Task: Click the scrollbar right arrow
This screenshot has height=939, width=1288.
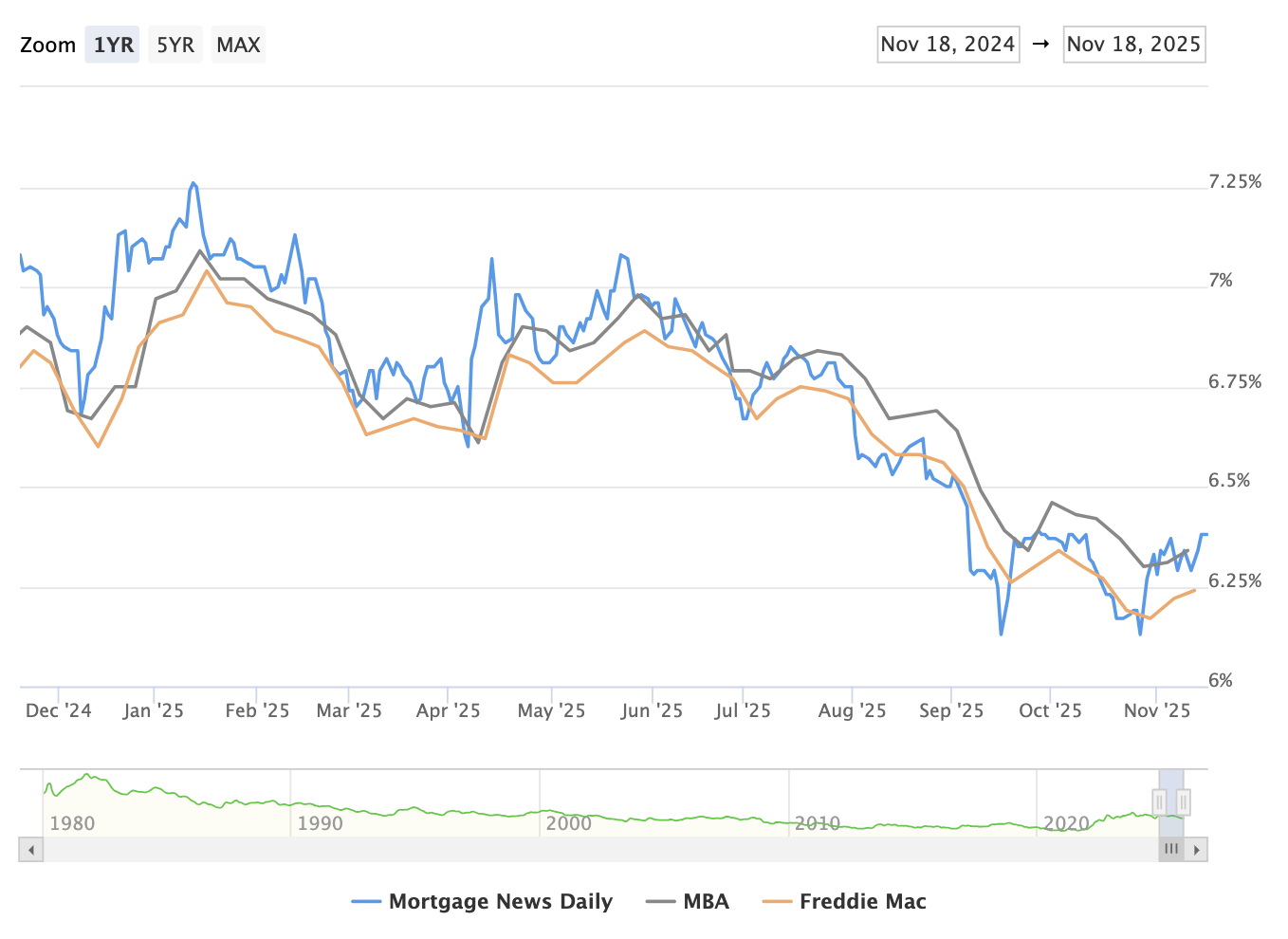Action: click(x=1197, y=850)
